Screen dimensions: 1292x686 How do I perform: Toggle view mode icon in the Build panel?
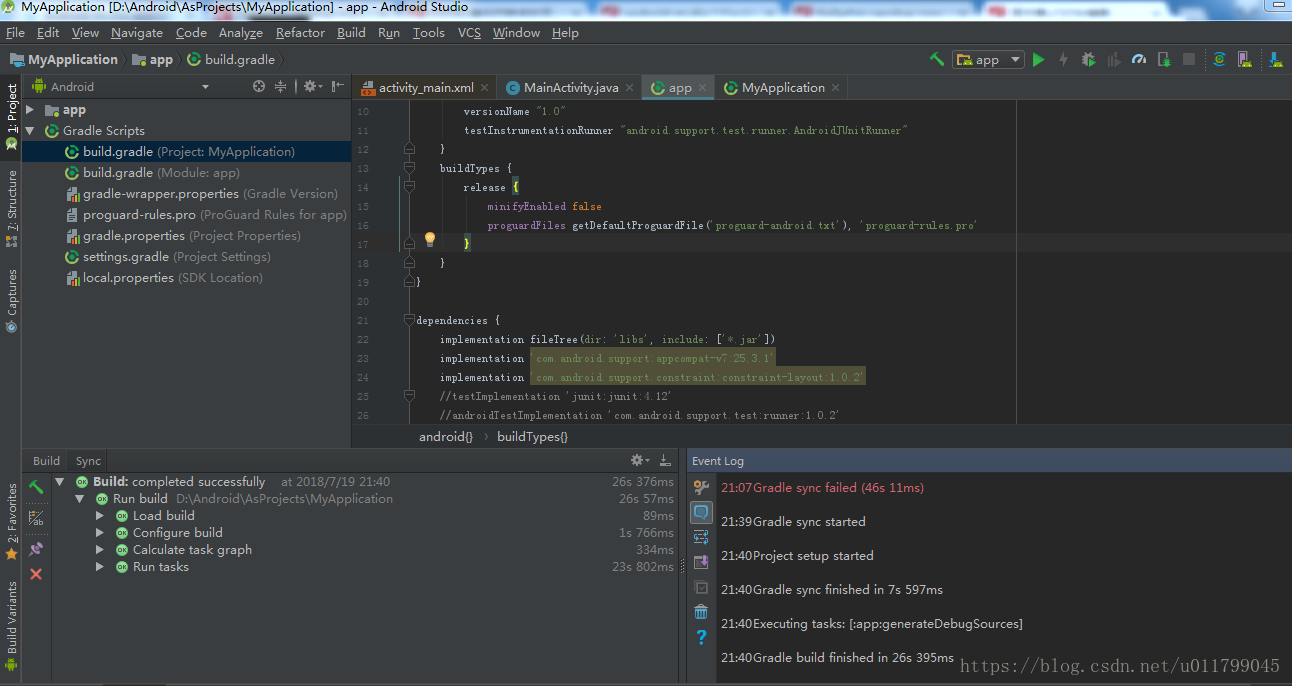tap(36, 517)
